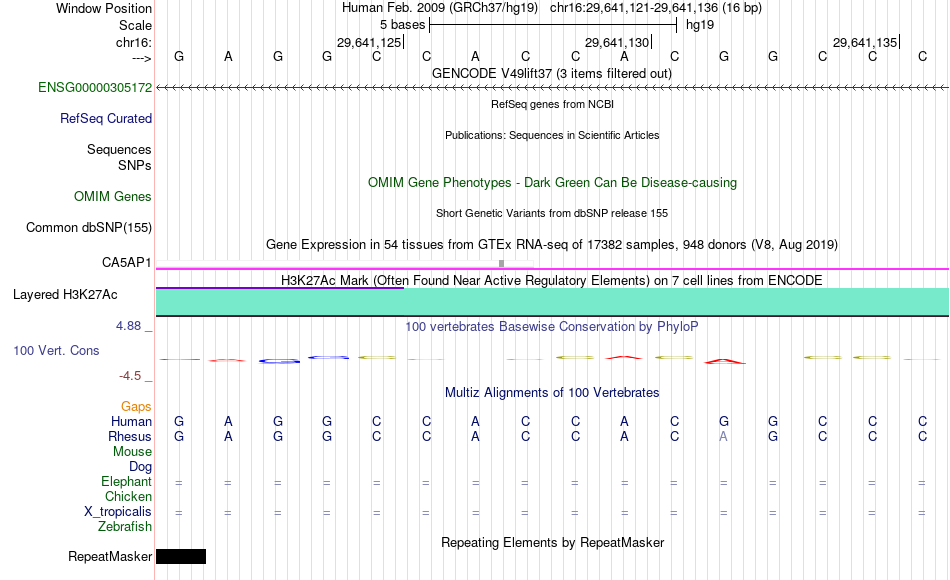
Task: Click the SNPs track label
Action: coord(135,165)
